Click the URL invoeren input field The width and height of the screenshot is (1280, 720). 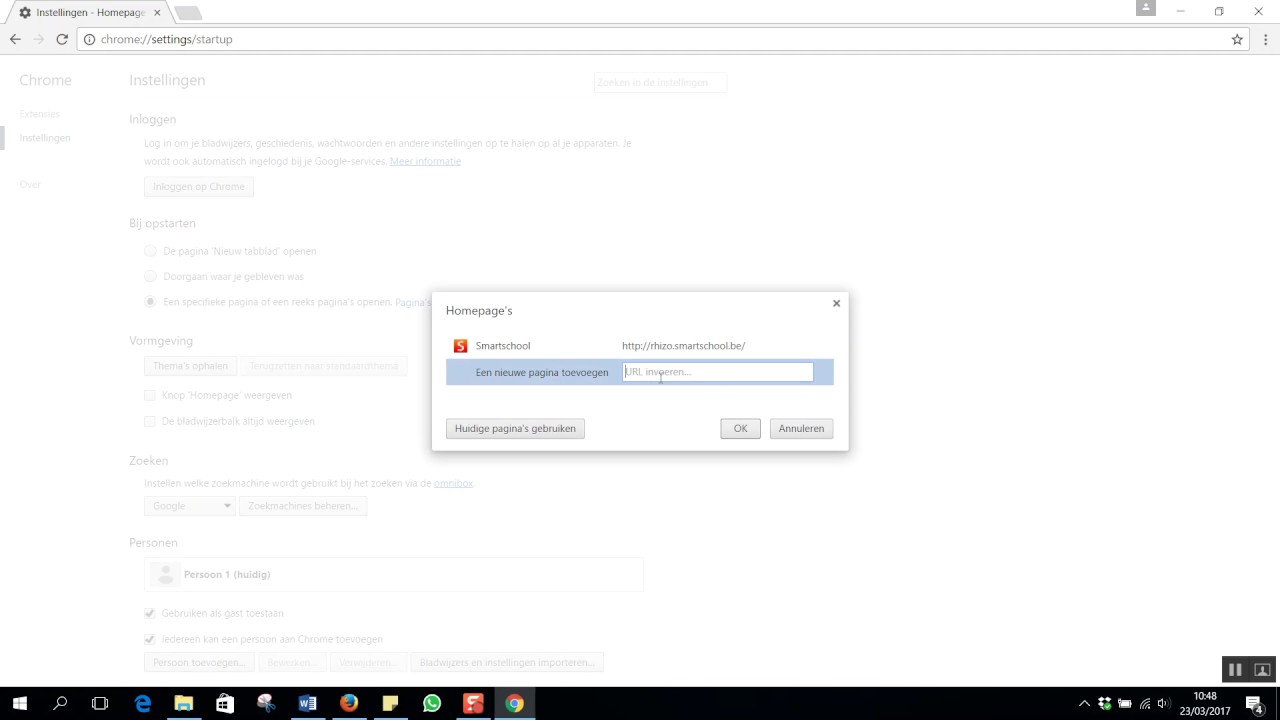pyautogui.click(x=717, y=372)
